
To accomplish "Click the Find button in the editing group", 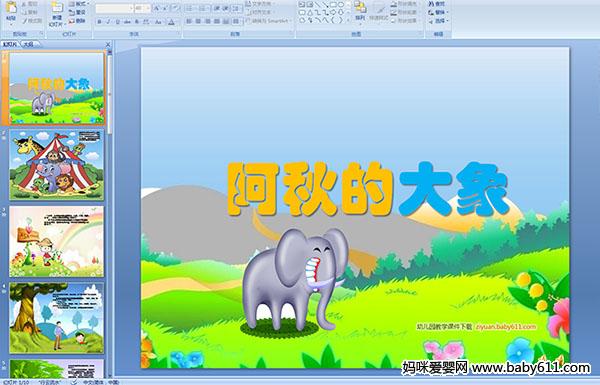I will coord(437,4).
